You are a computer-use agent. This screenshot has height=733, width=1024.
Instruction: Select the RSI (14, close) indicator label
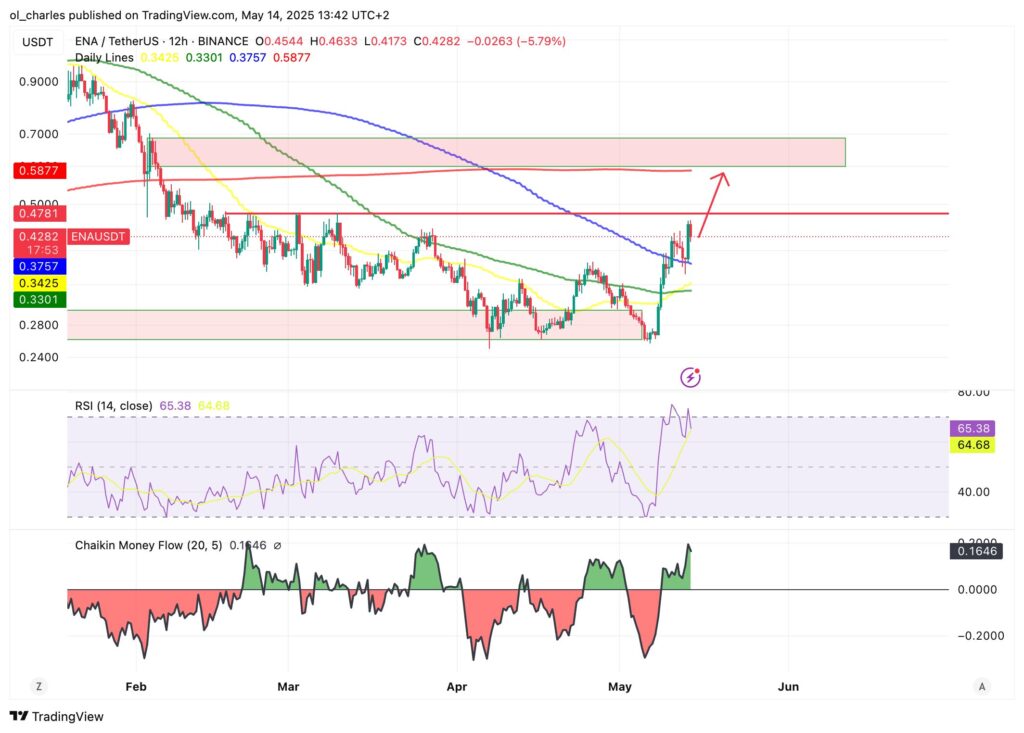pos(114,405)
